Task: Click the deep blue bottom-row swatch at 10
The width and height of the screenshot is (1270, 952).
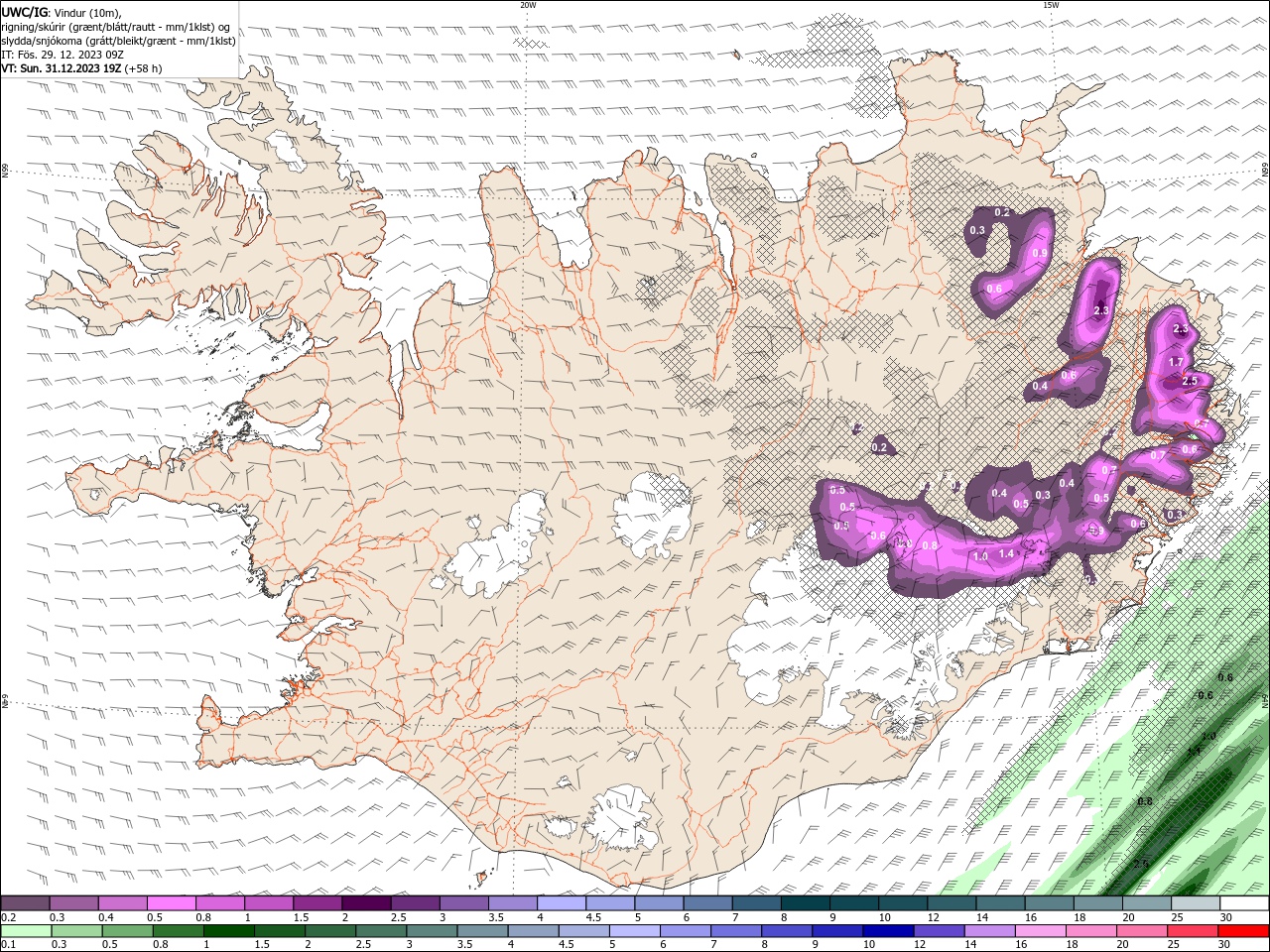Action: click(x=887, y=931)
